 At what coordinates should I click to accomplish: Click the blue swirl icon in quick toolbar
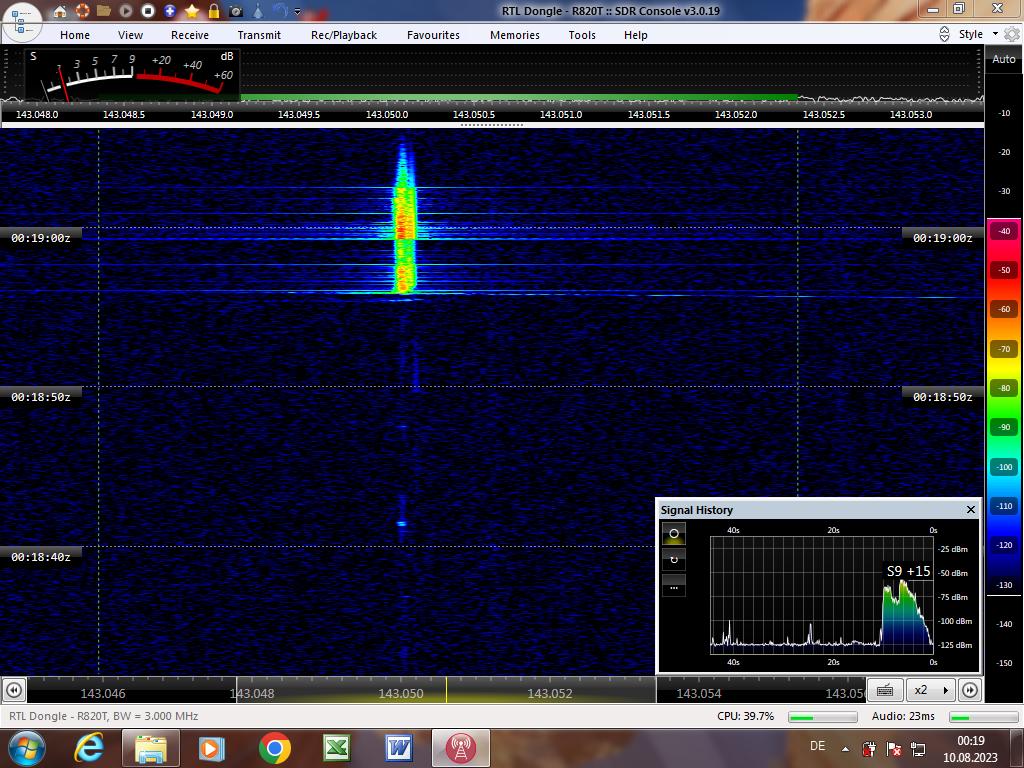coord(280,10)
